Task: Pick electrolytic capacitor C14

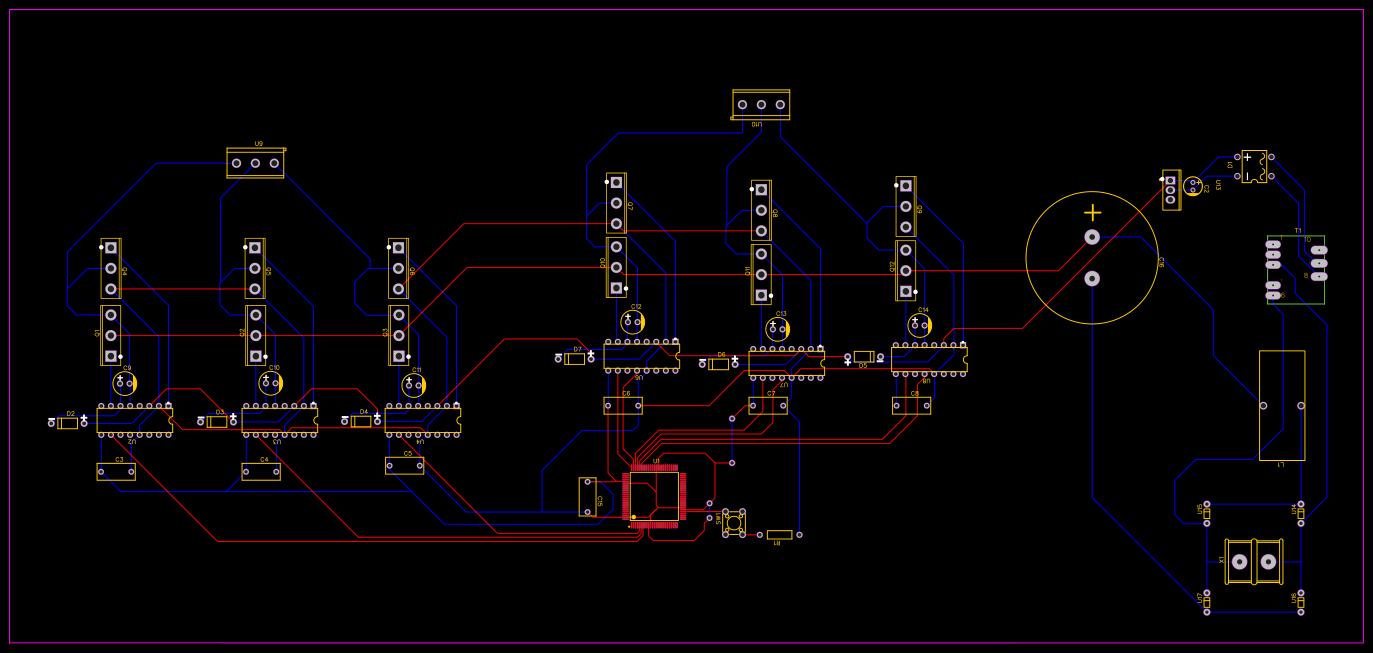Action: pyautogui.click(x=920, y=325)
